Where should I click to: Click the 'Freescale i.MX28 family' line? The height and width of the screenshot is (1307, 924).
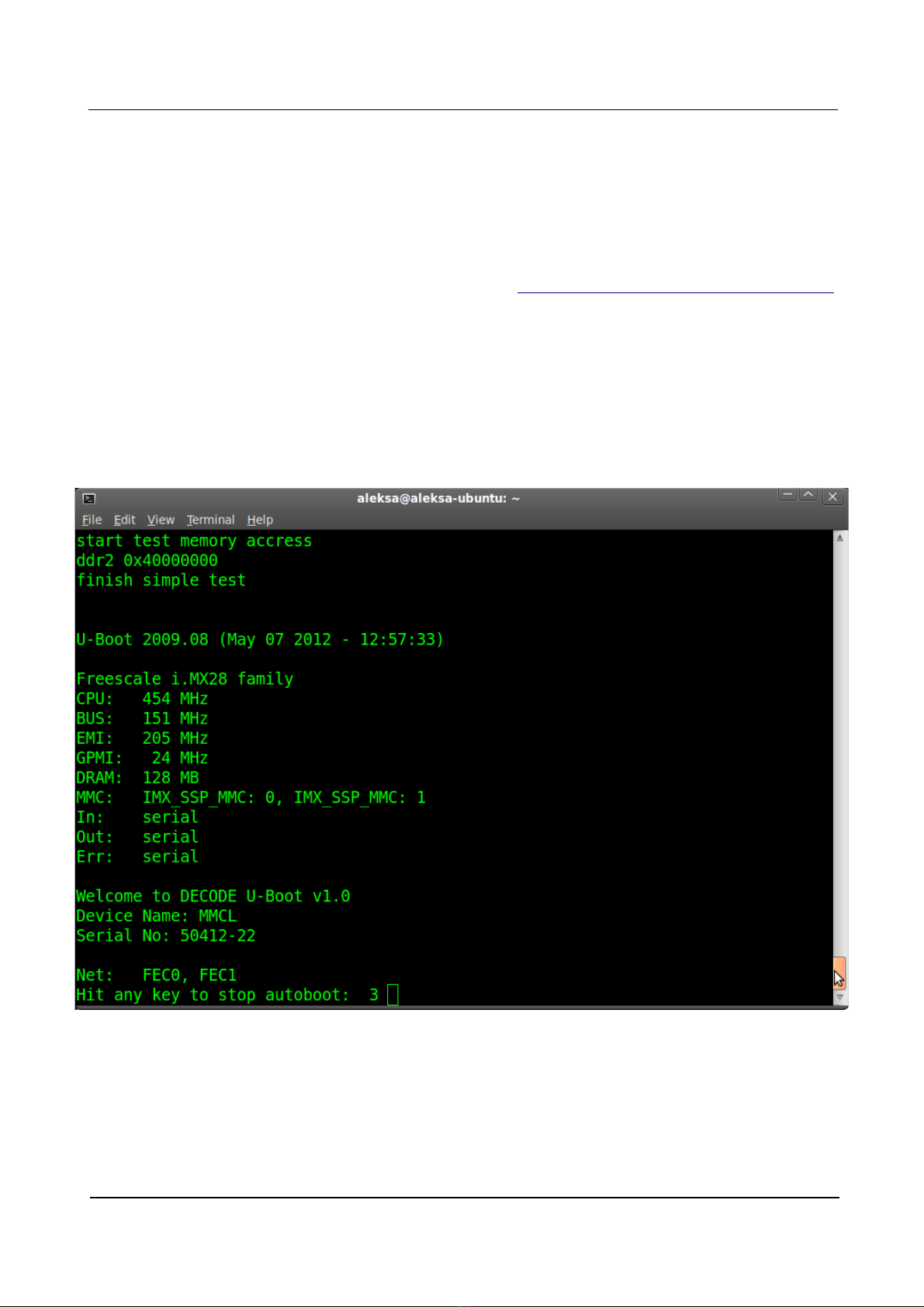tap(185, 679)
